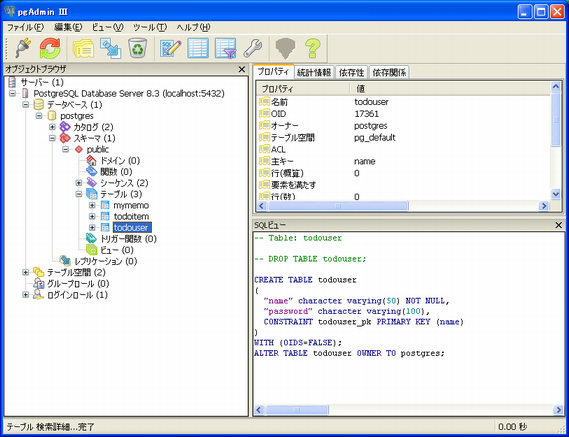
Task: Click the プロパティ column header
Action: [303, 89]
